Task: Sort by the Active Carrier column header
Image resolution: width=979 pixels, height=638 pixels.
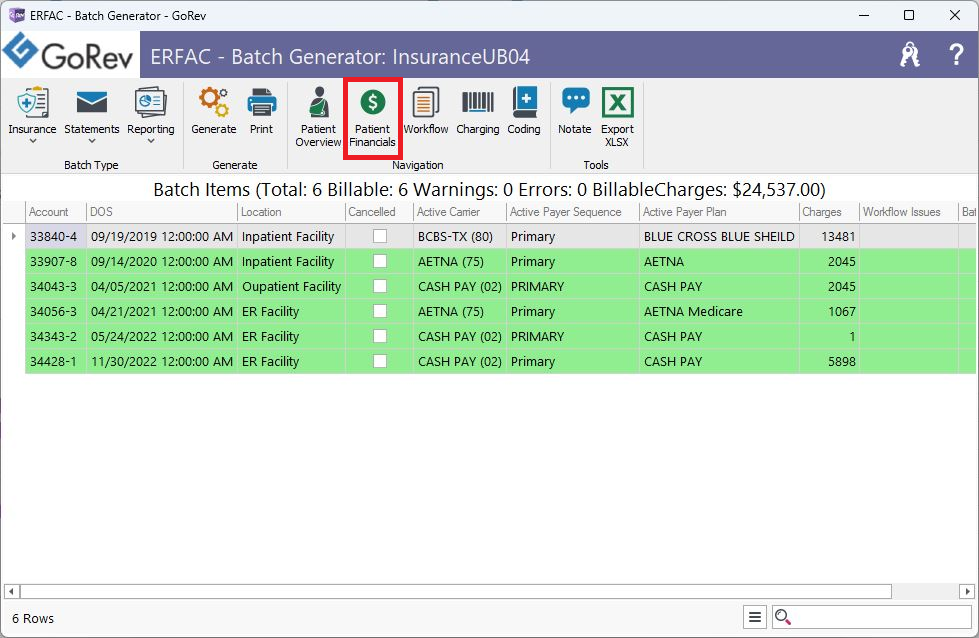Action: click(x=460, y=212)
